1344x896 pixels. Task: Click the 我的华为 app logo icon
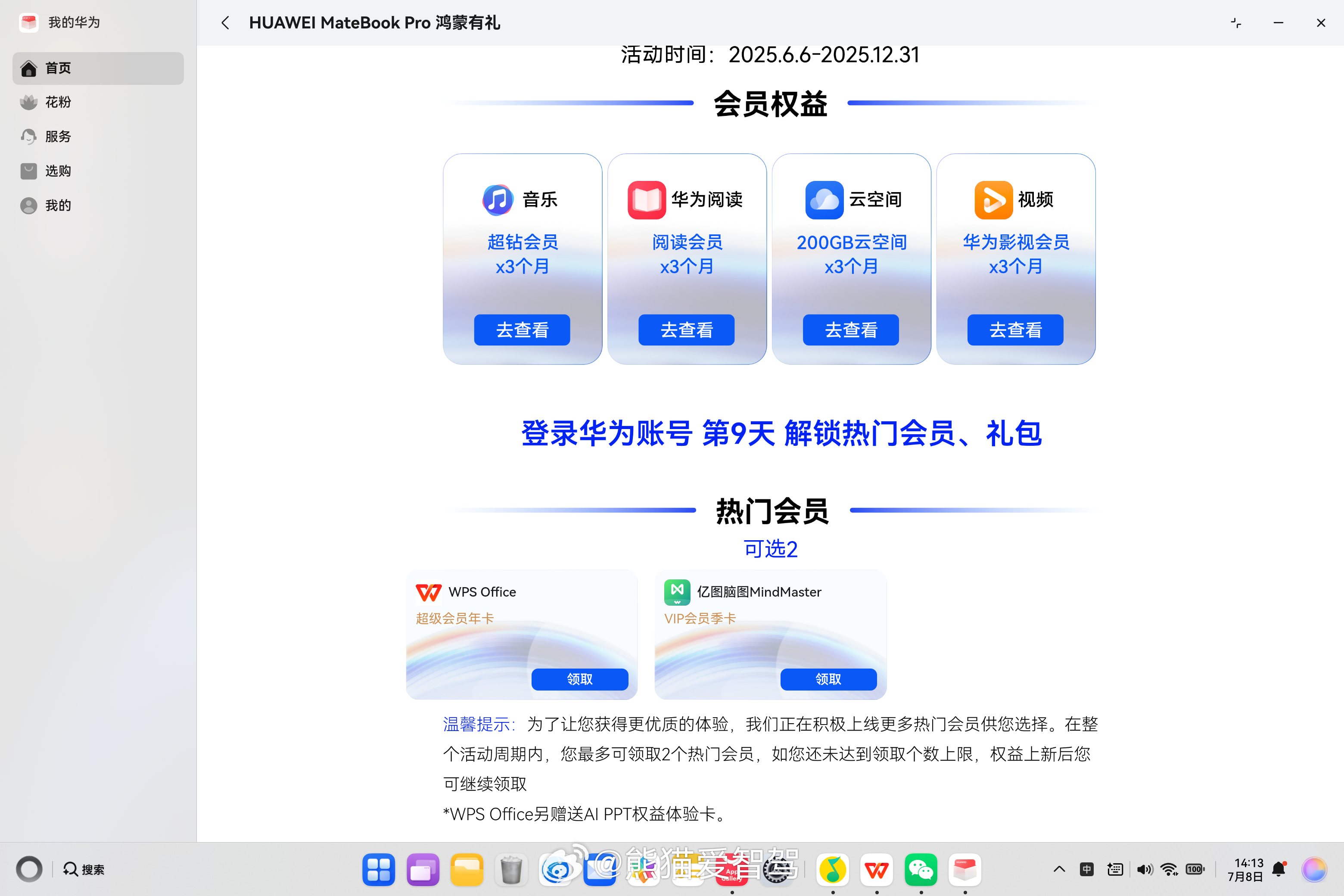[28, 22]
